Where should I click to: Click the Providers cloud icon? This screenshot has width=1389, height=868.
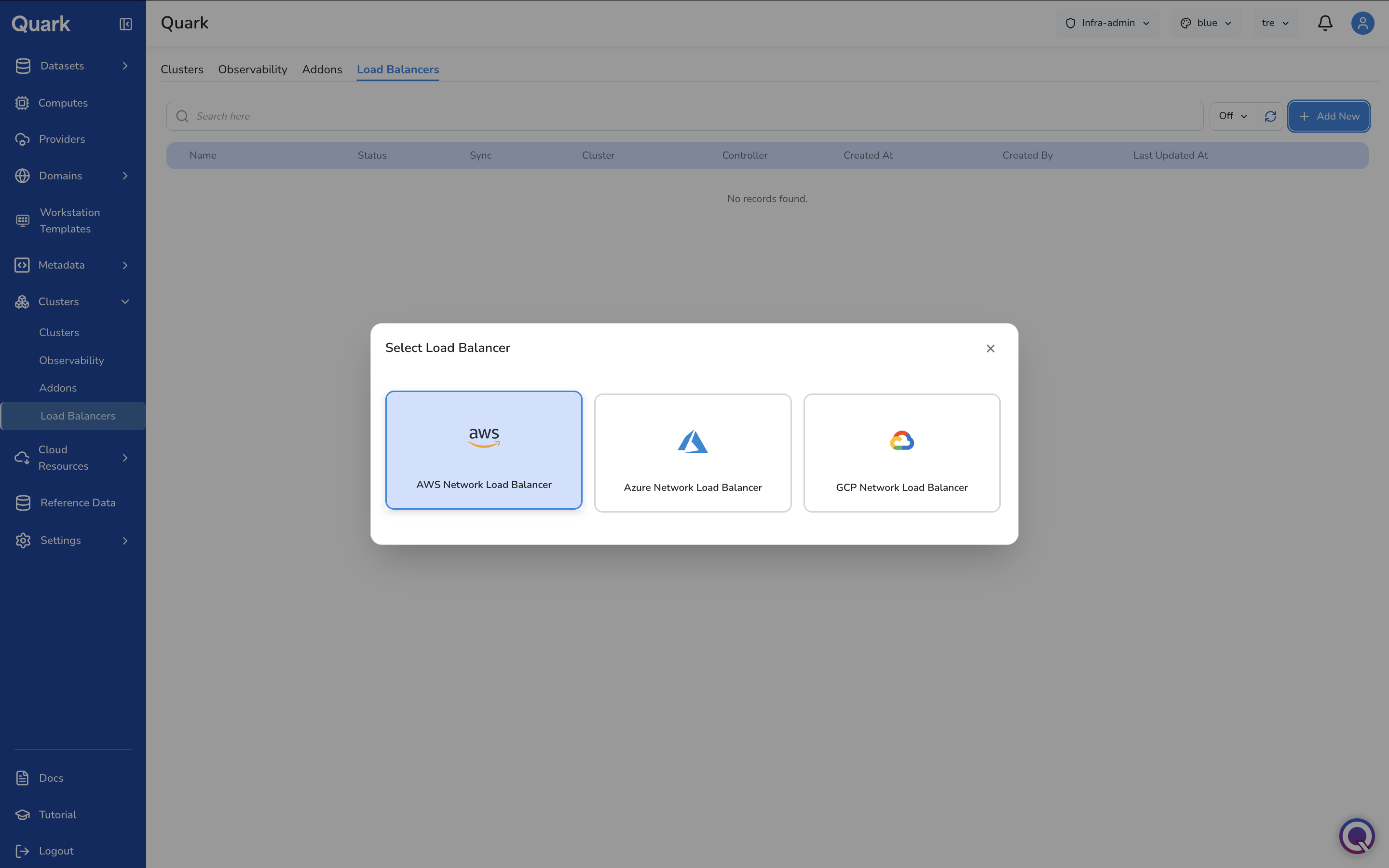coord(22,139)
